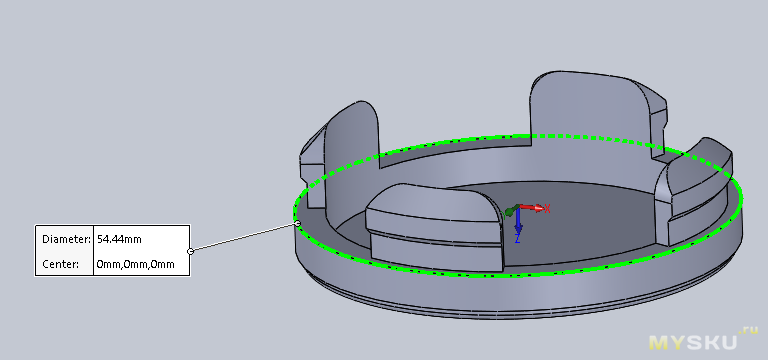Select the green origin point of triad
Image resolution: width=768 pixels, height=360 pixels.
pos(510,212)
